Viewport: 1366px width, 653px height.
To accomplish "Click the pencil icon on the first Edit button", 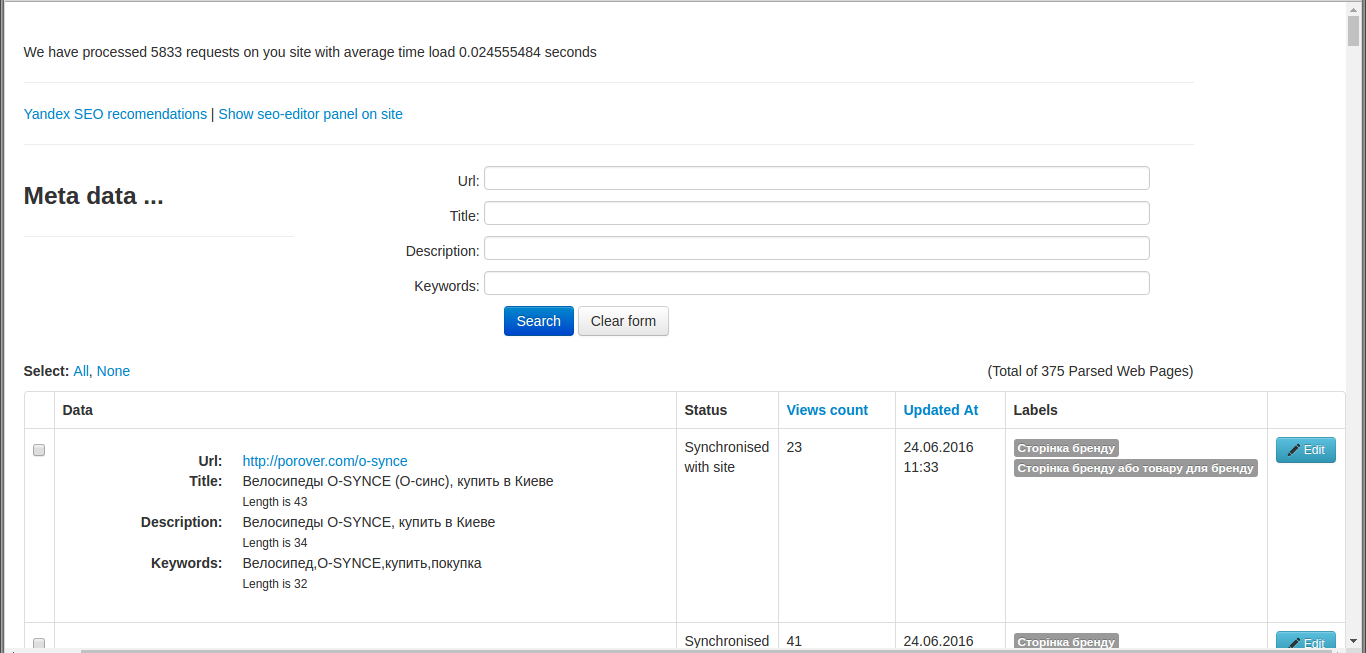I will 1295,450.
